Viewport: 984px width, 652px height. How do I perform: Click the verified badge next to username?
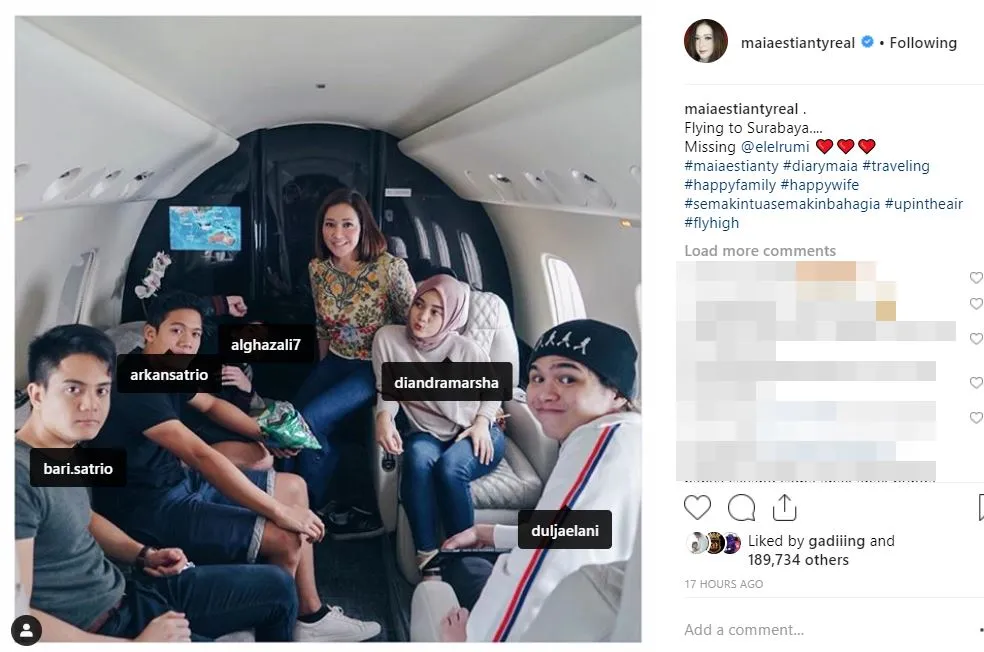867,42
